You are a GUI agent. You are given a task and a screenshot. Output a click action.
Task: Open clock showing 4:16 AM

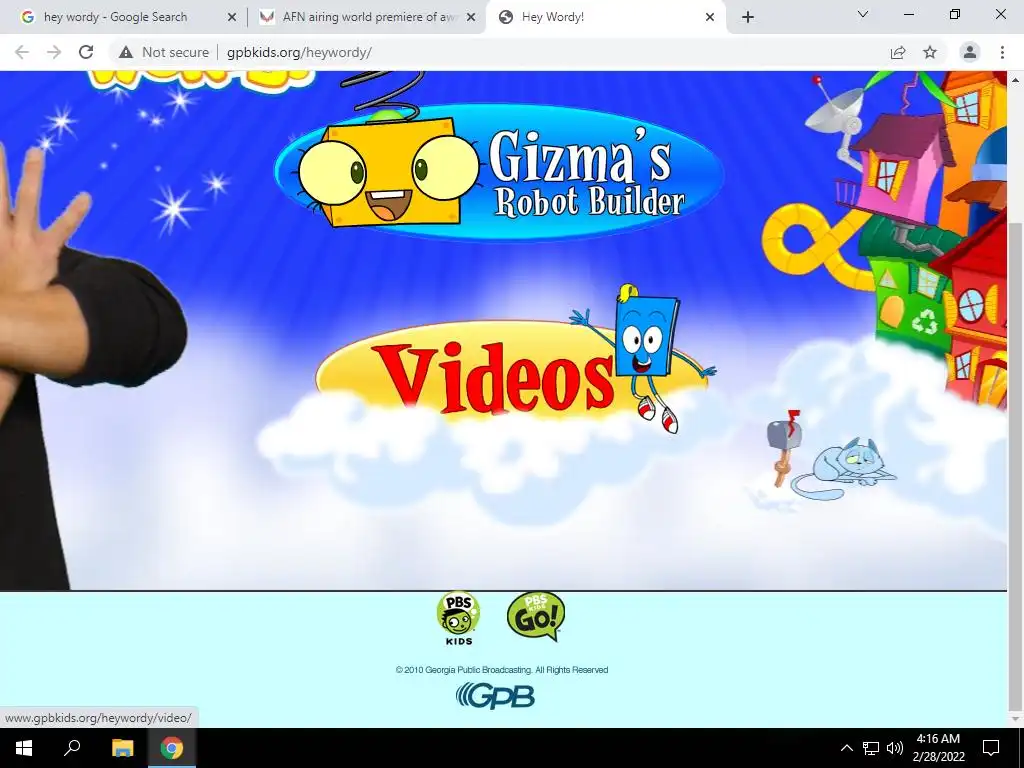click(x=938, y=748)
